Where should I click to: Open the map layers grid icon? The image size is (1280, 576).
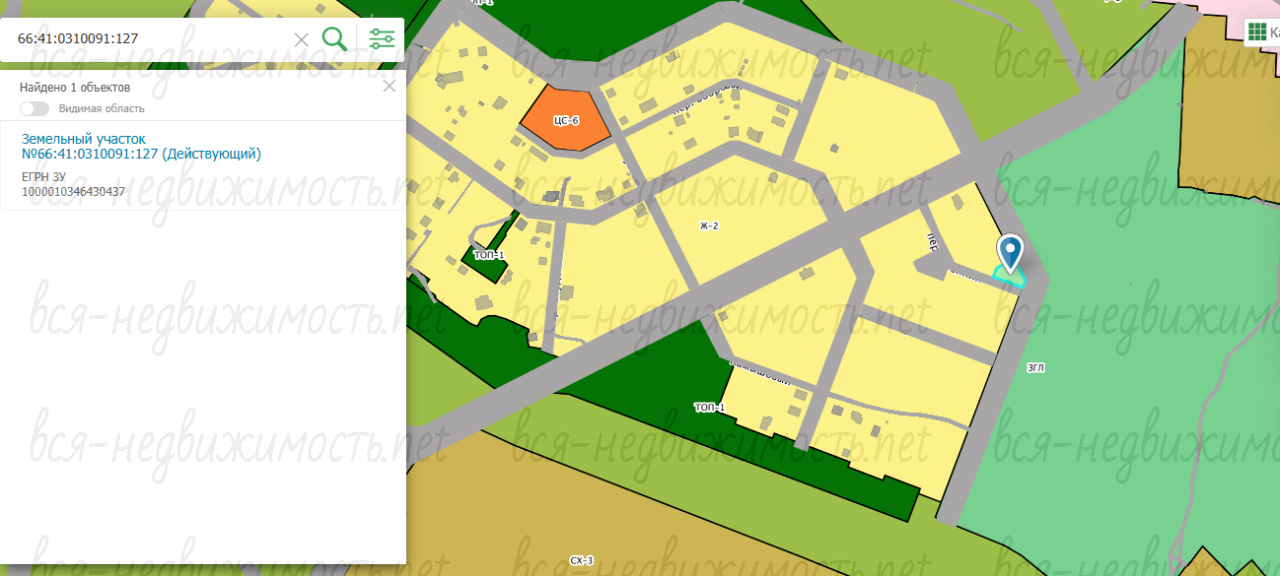tap(1257, 32)
